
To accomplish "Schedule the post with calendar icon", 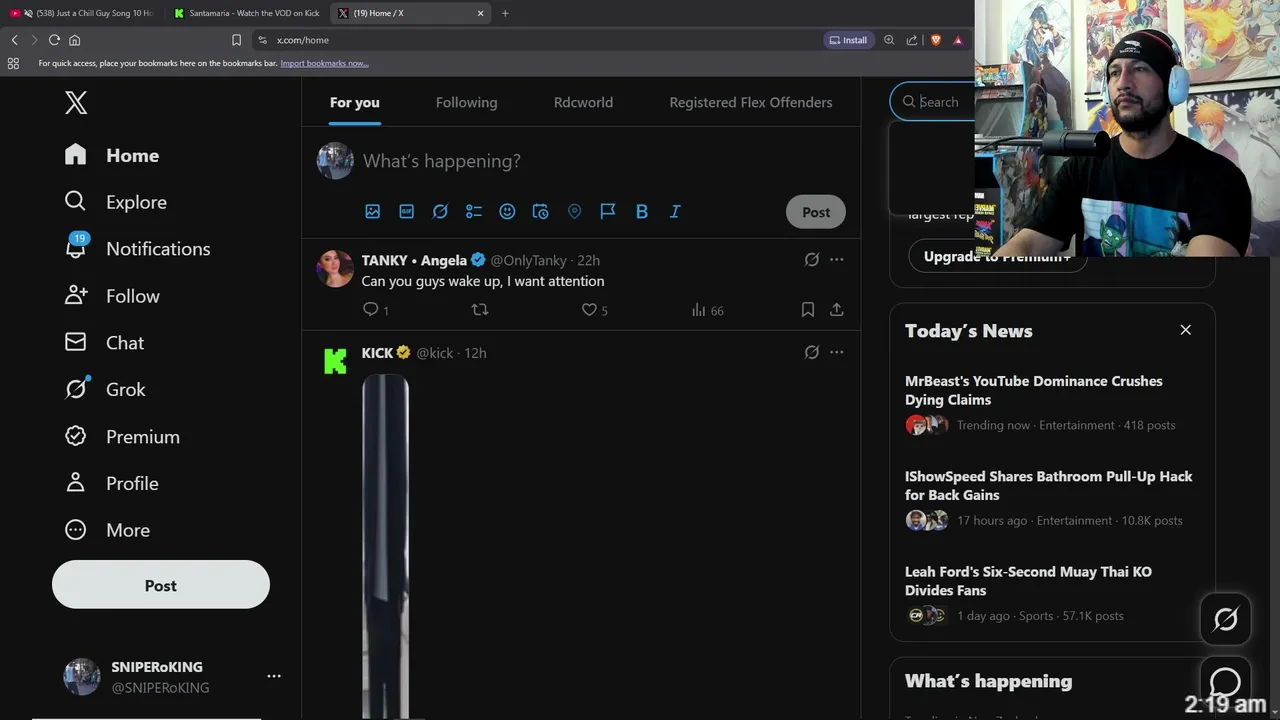I will click(x=541, y=211).
